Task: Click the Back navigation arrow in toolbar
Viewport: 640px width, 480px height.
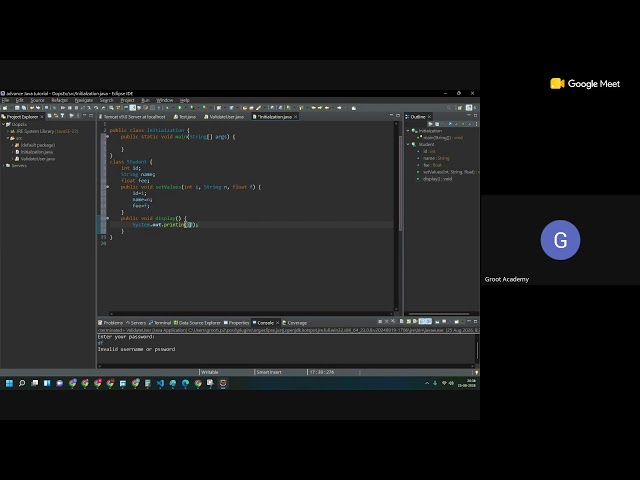Action: tap(327, 108)
